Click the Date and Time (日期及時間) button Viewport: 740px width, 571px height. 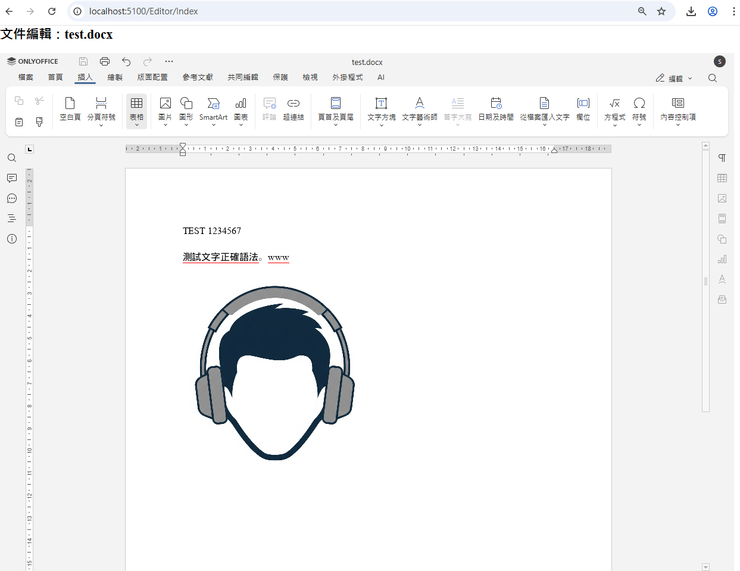pyautogui.click(x=496, y=104)
